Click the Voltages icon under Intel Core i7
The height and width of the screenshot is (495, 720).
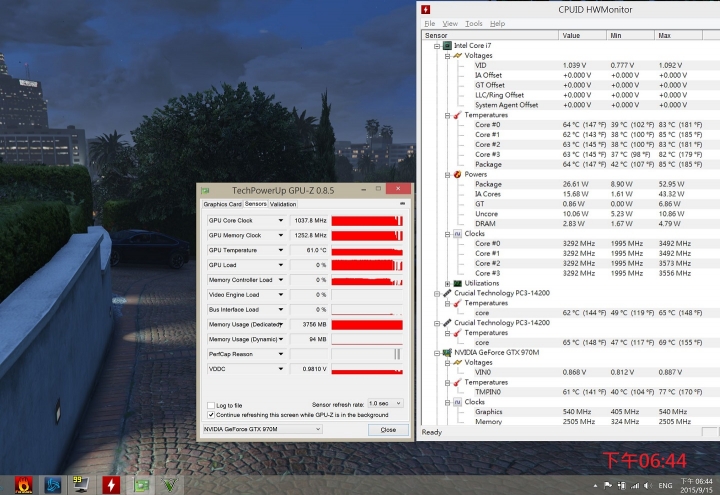tap(457, 56)
